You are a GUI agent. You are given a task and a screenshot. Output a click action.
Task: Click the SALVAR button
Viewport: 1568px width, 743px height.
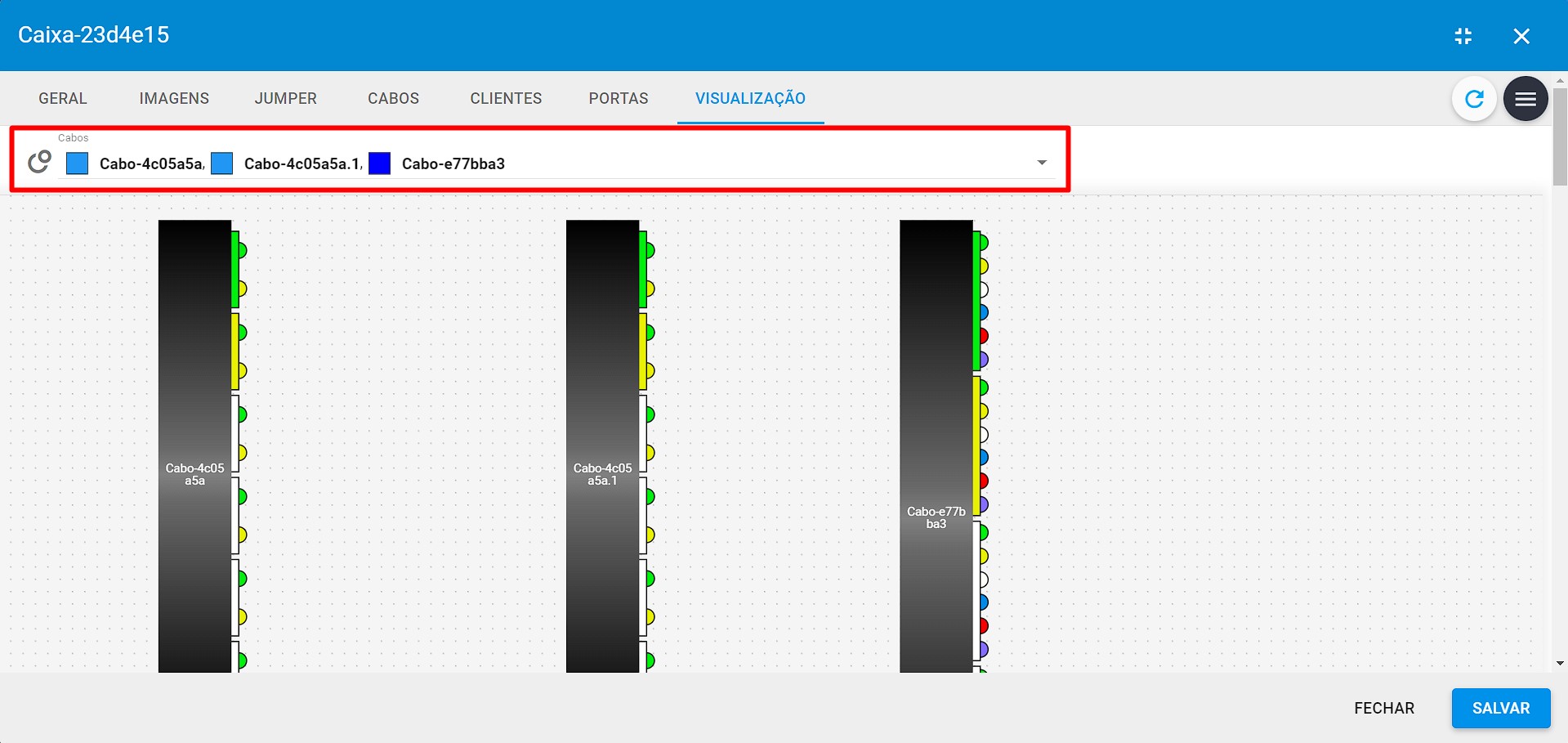[1501, 708]
